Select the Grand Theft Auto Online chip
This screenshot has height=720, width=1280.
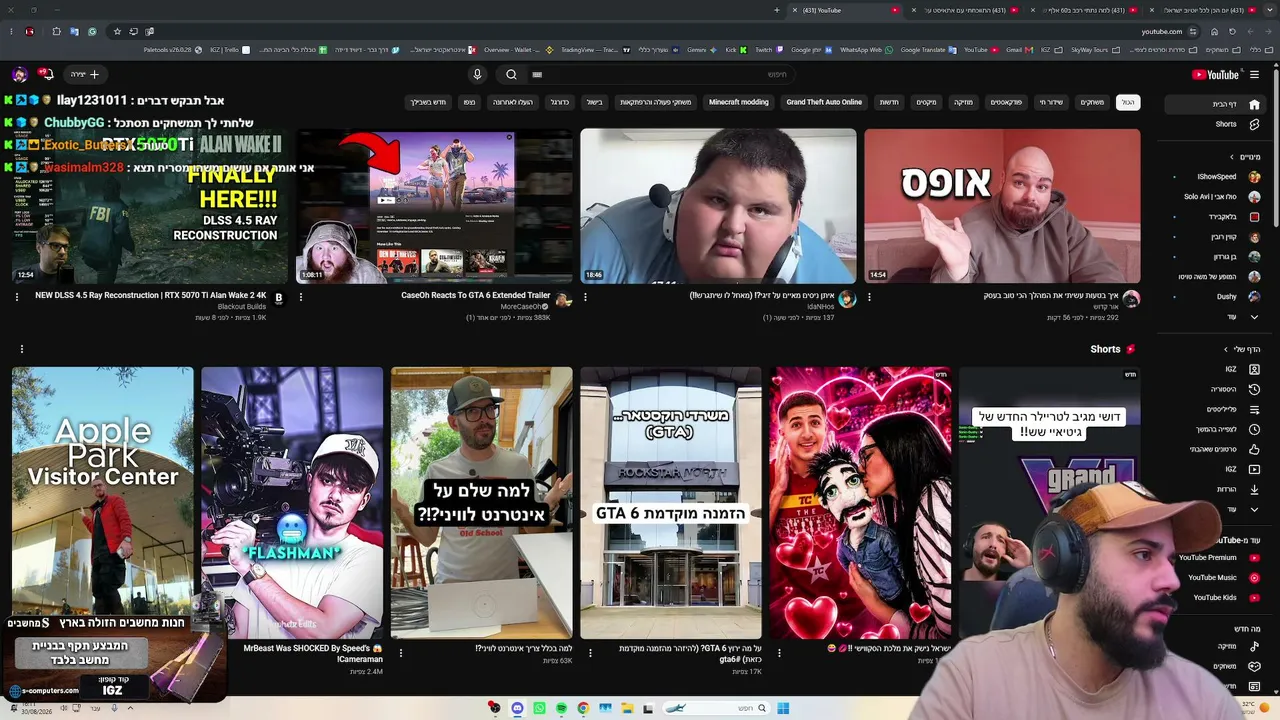coord(824,102)
